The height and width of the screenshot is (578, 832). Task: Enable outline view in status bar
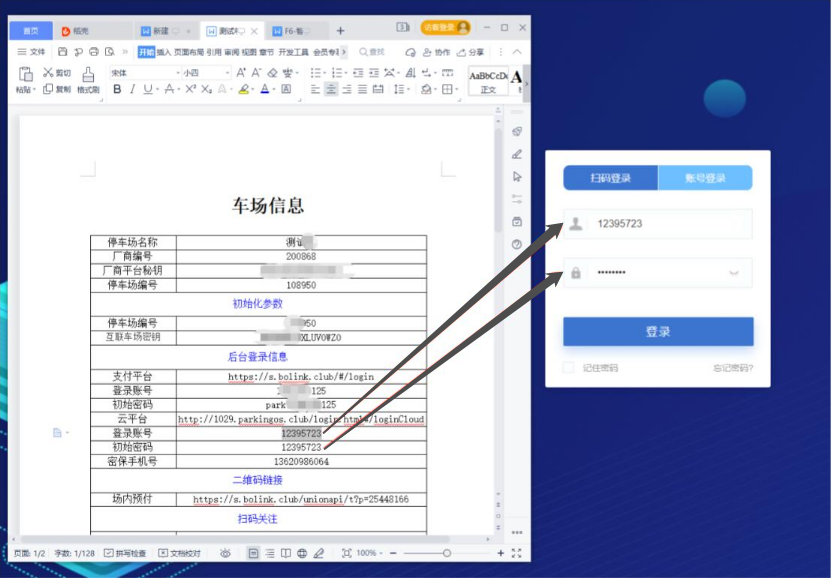click(x=270, y=553)
